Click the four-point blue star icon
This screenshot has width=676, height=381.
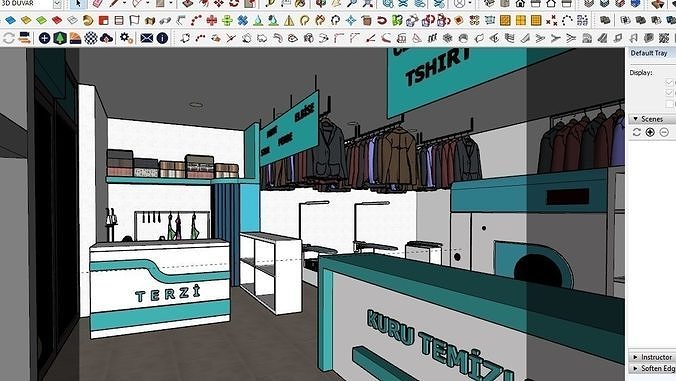point(351,20)
